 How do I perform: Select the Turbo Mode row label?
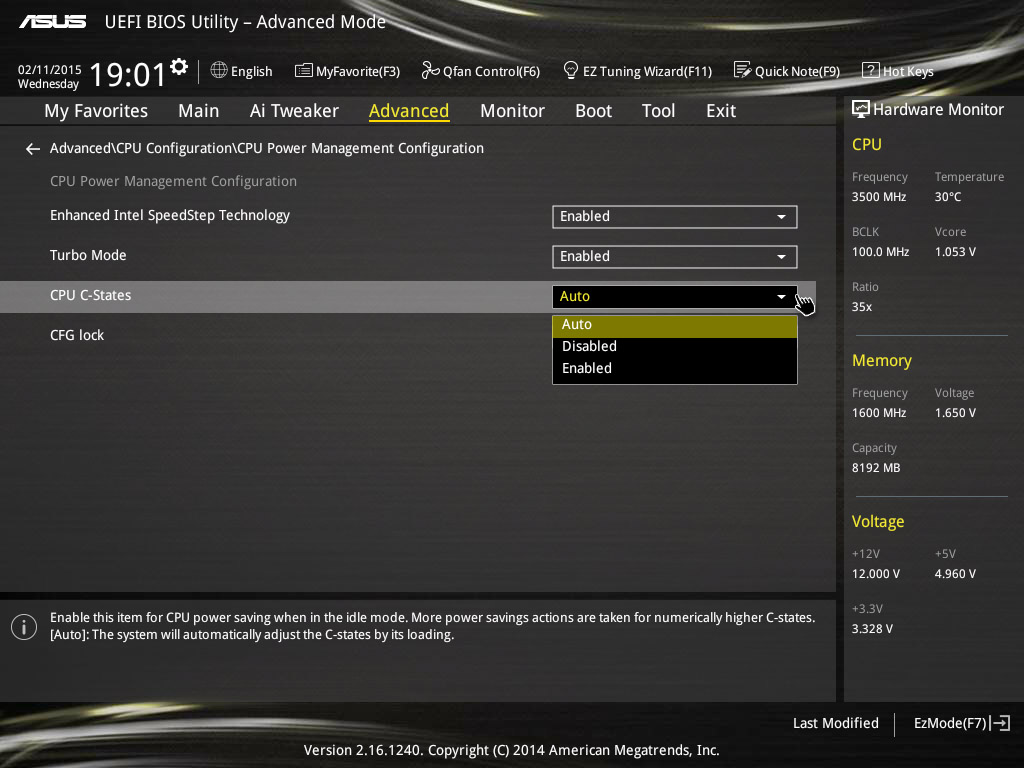pos(88,255)
